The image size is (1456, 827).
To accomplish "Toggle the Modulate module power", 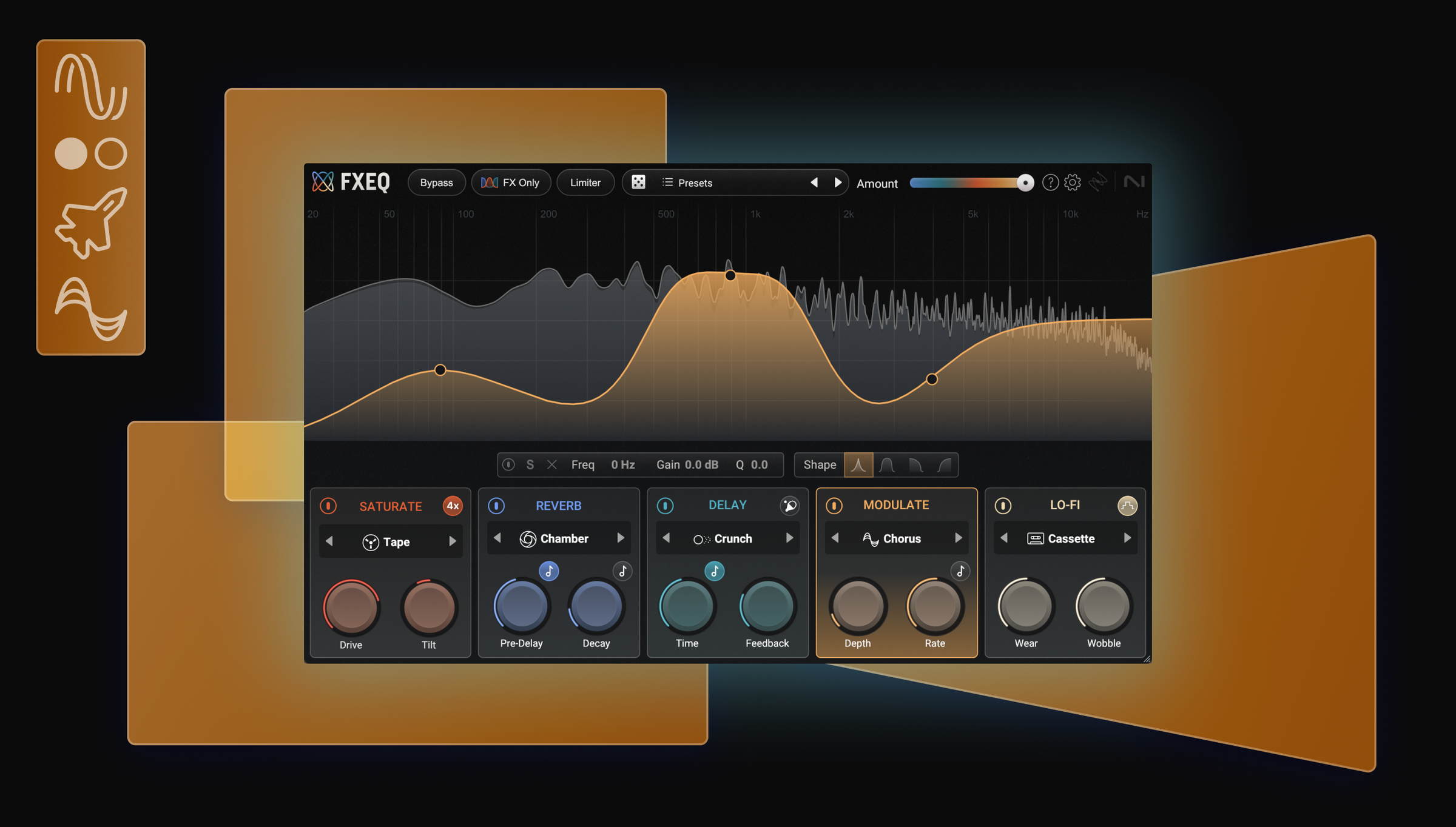I will point(834,506).
